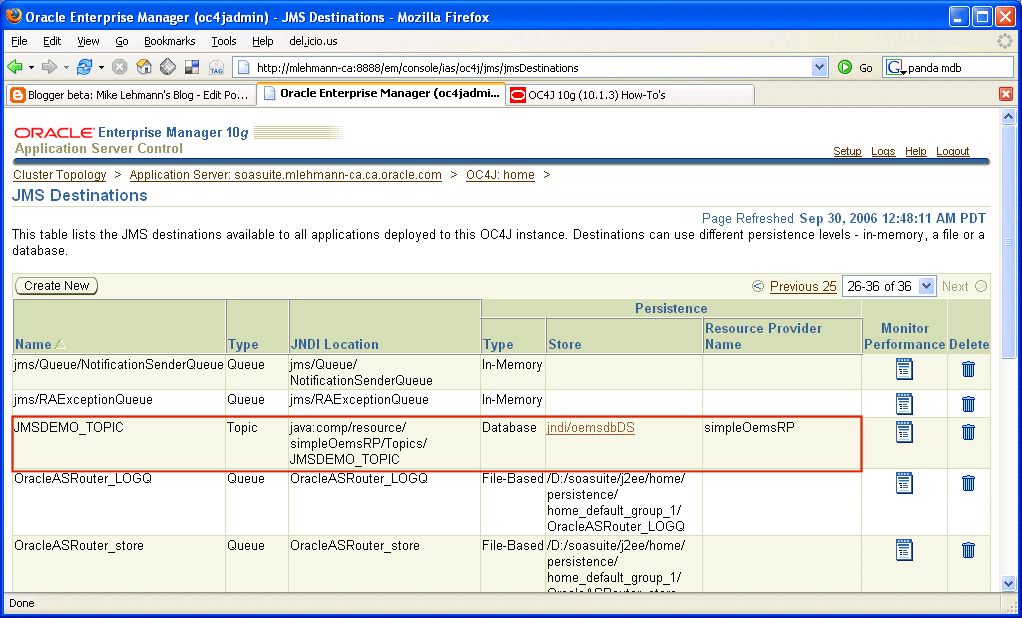Click the page scrollbar down arrow

pos(1008,584)
